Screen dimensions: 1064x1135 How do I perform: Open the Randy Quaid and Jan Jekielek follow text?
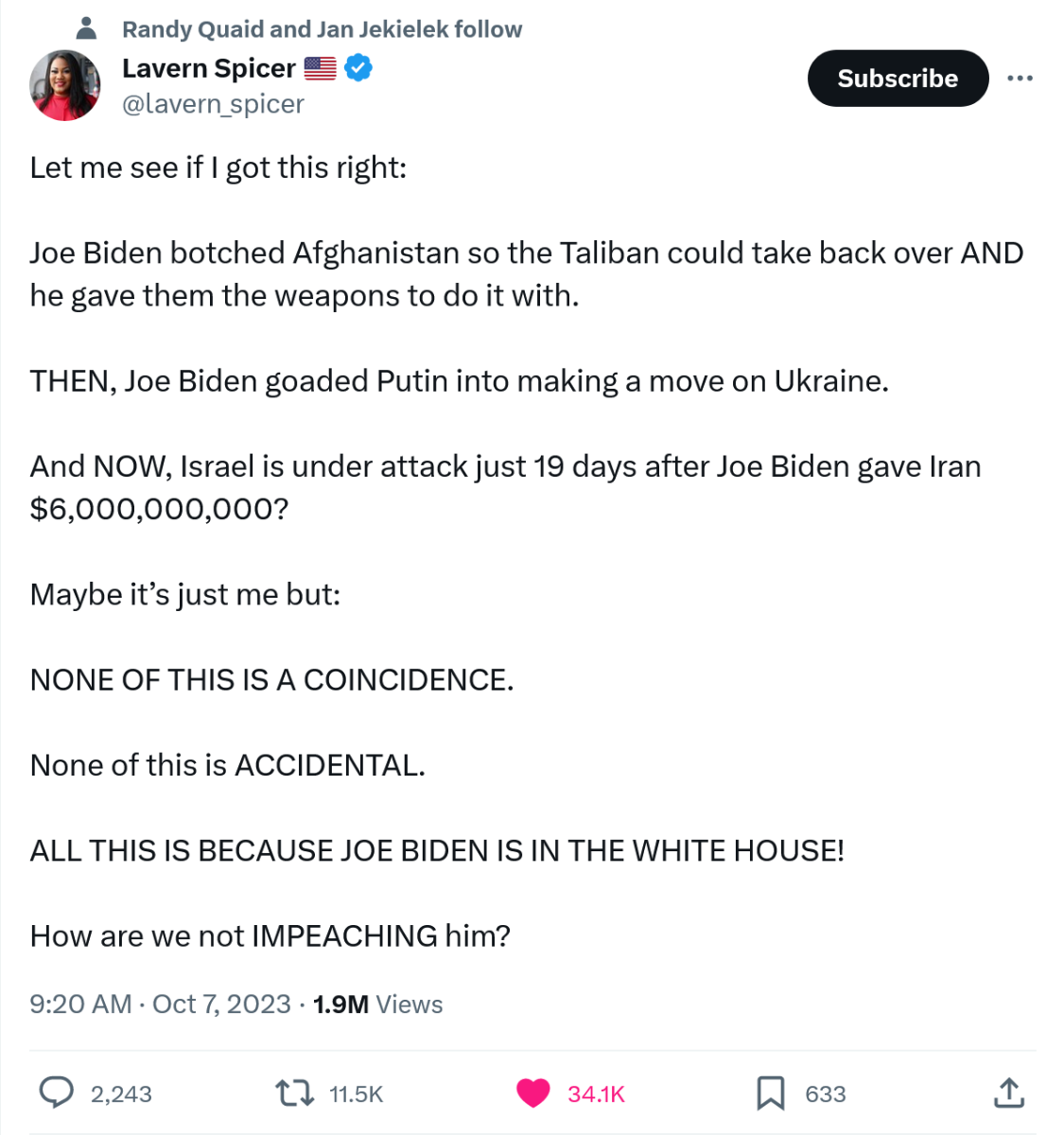point(322,29)
